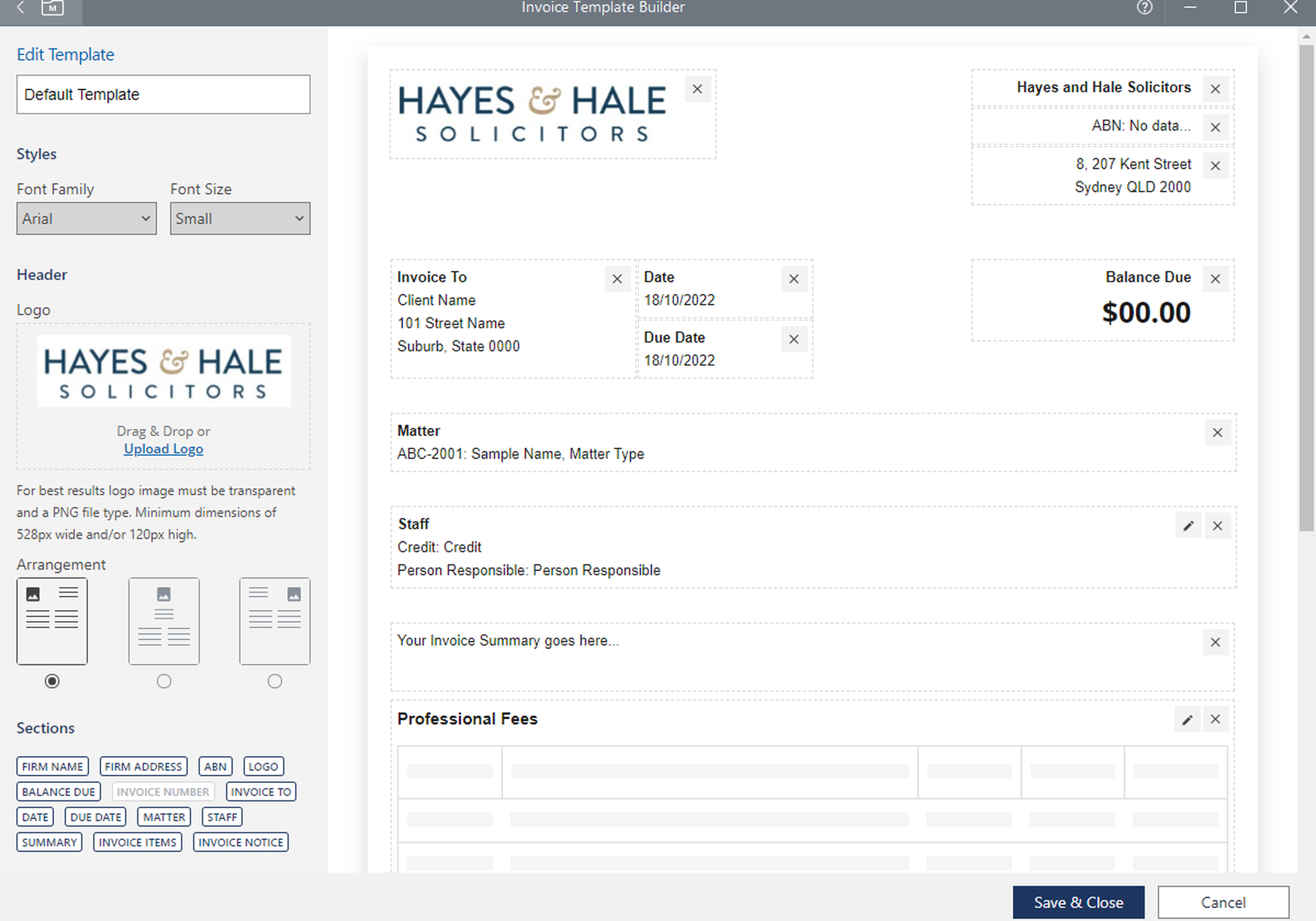The height and width of the screenshot is (921, 1316).
Task: Add the FIRM ADDRESS section tag
Action: click(143, 766)
